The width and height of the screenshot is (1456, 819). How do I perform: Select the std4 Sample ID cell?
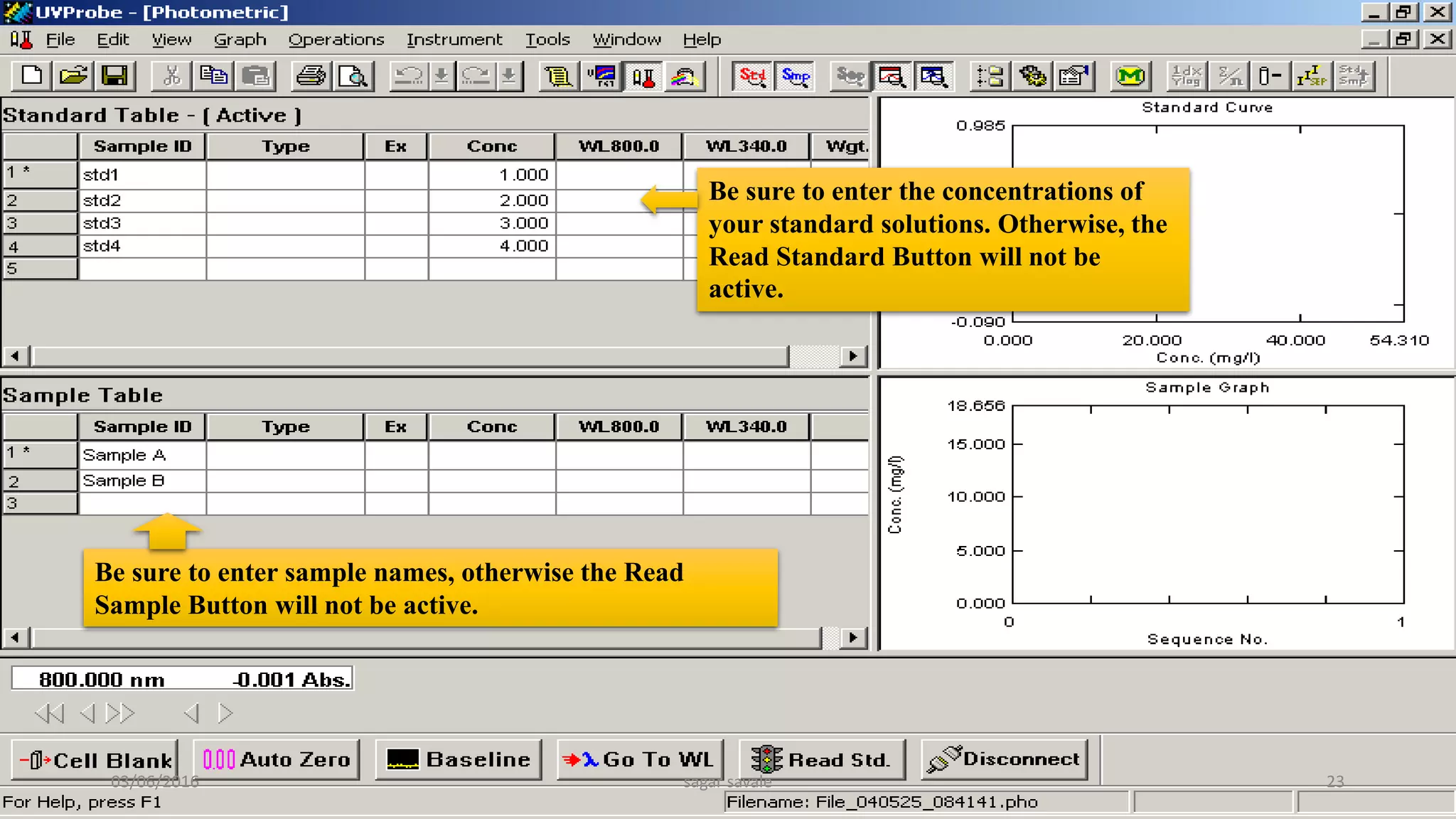(142, 246)
